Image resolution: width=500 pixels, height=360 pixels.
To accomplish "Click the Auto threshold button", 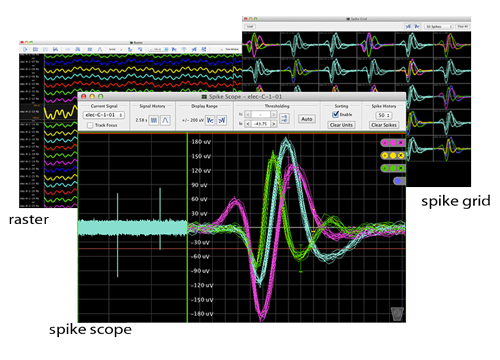I will [307, 119].
